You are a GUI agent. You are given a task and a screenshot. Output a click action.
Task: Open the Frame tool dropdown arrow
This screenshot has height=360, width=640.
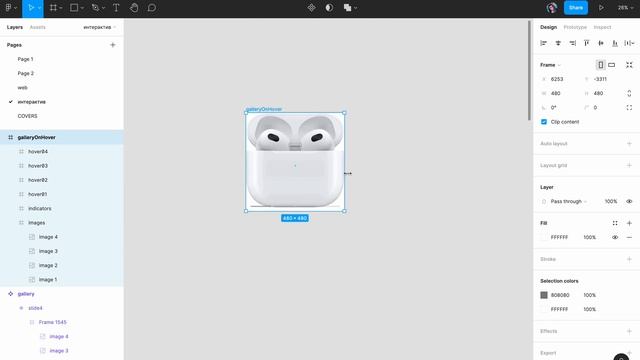[x=61, y=8]
